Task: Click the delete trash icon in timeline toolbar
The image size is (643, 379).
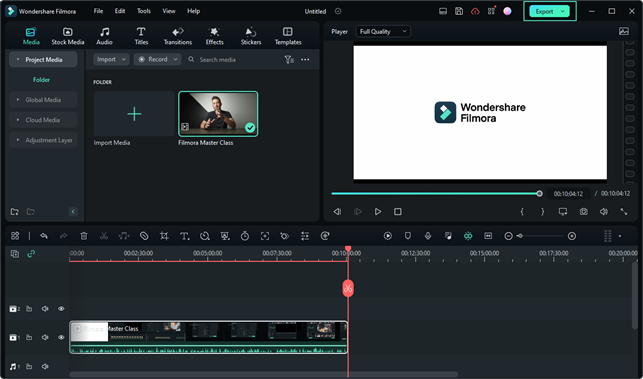Action: click(84, 236)
